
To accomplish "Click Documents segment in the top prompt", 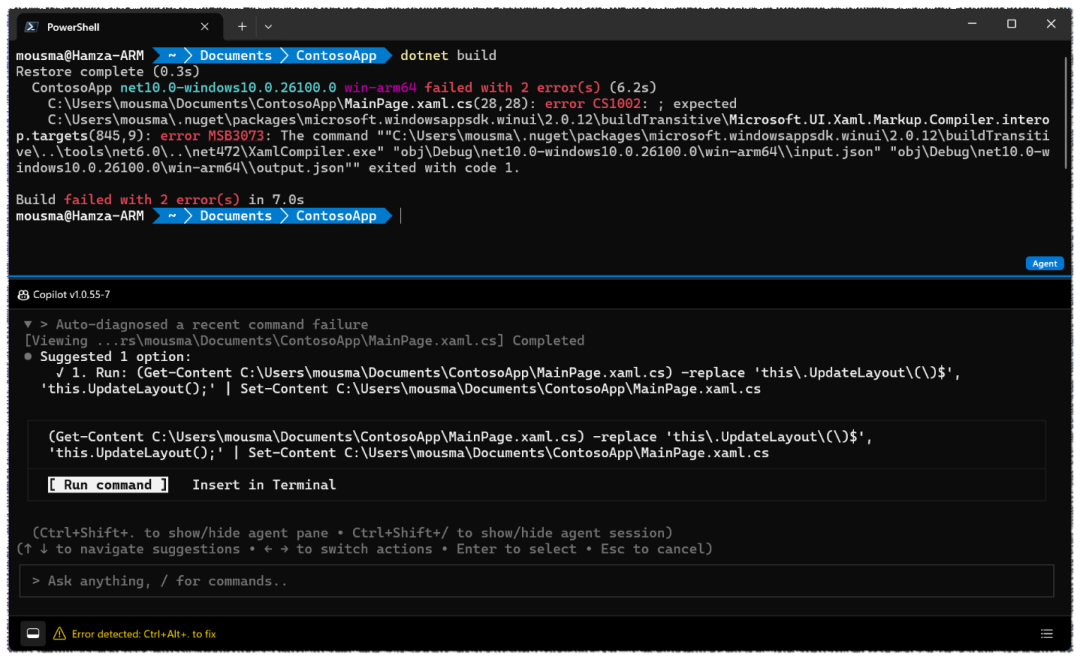I will (236, 56).
